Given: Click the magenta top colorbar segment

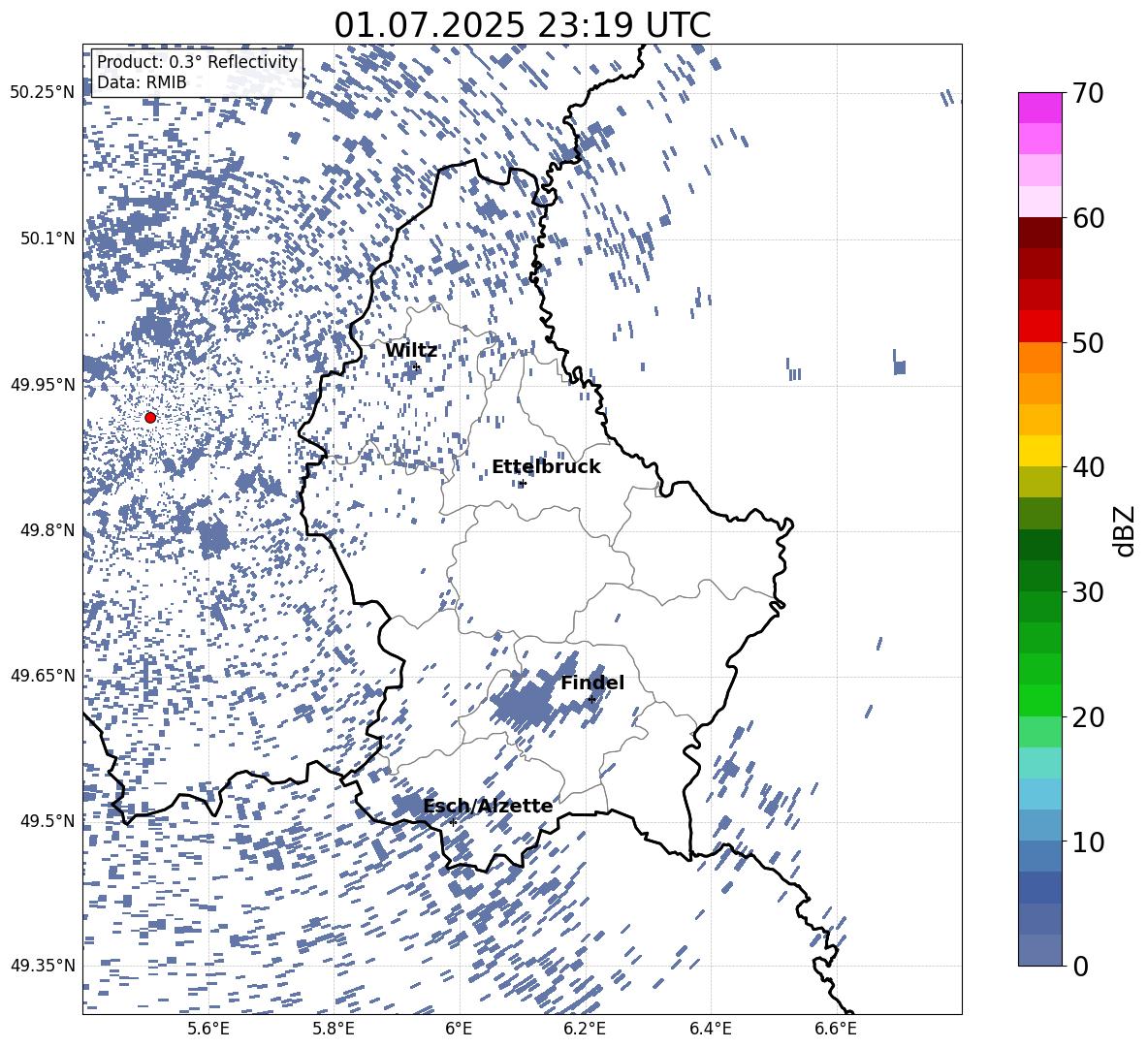Looking at the screenshot, I should click(x=1039, y=108).
